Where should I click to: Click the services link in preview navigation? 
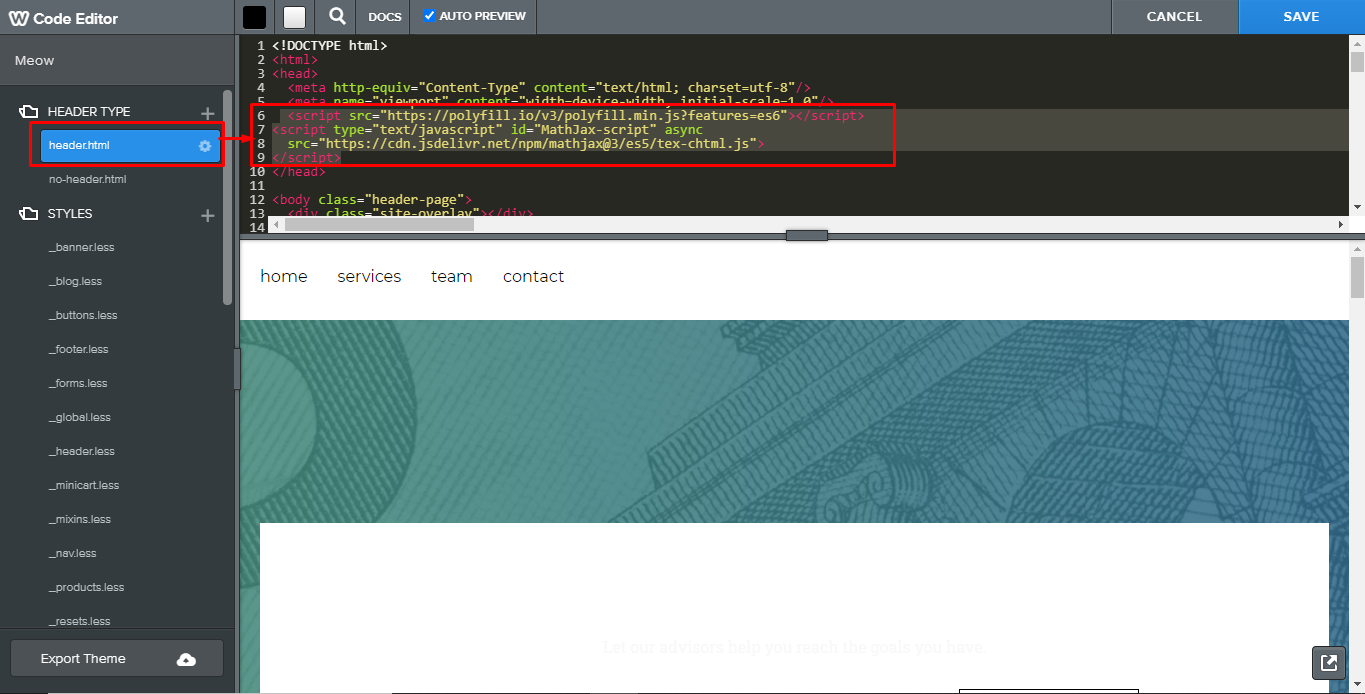pos(369,277)
